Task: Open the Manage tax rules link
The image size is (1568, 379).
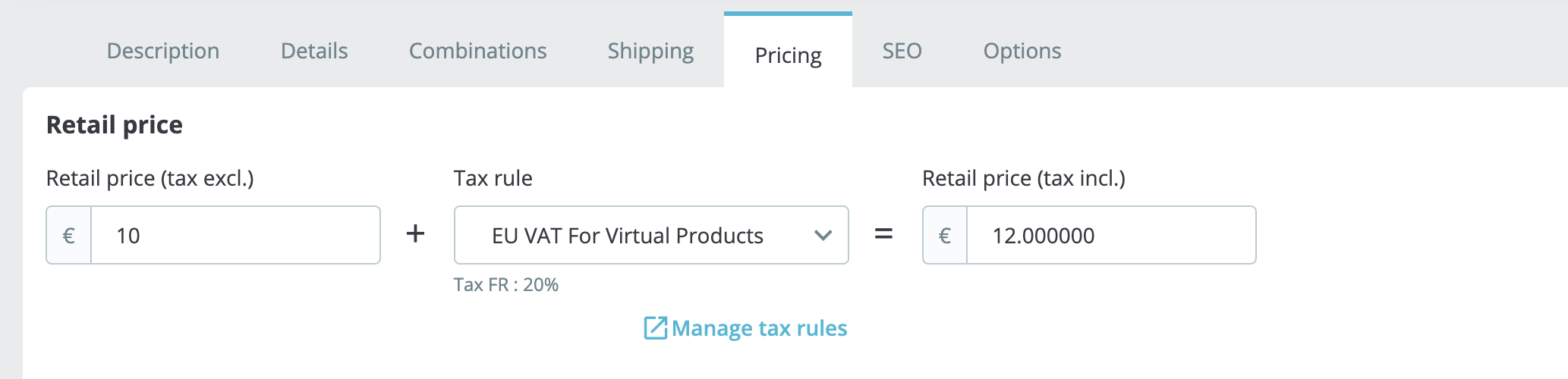Action: pyautogui.click(x=759, y=328)
